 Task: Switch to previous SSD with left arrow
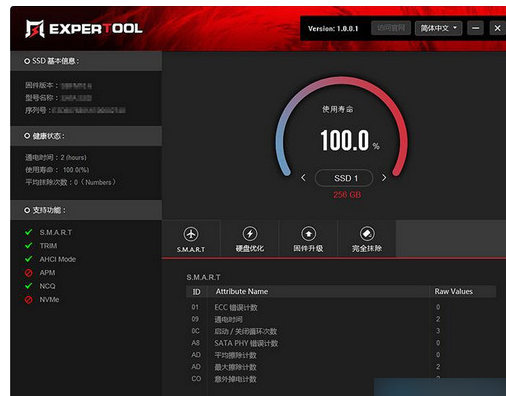click(303, 178)
